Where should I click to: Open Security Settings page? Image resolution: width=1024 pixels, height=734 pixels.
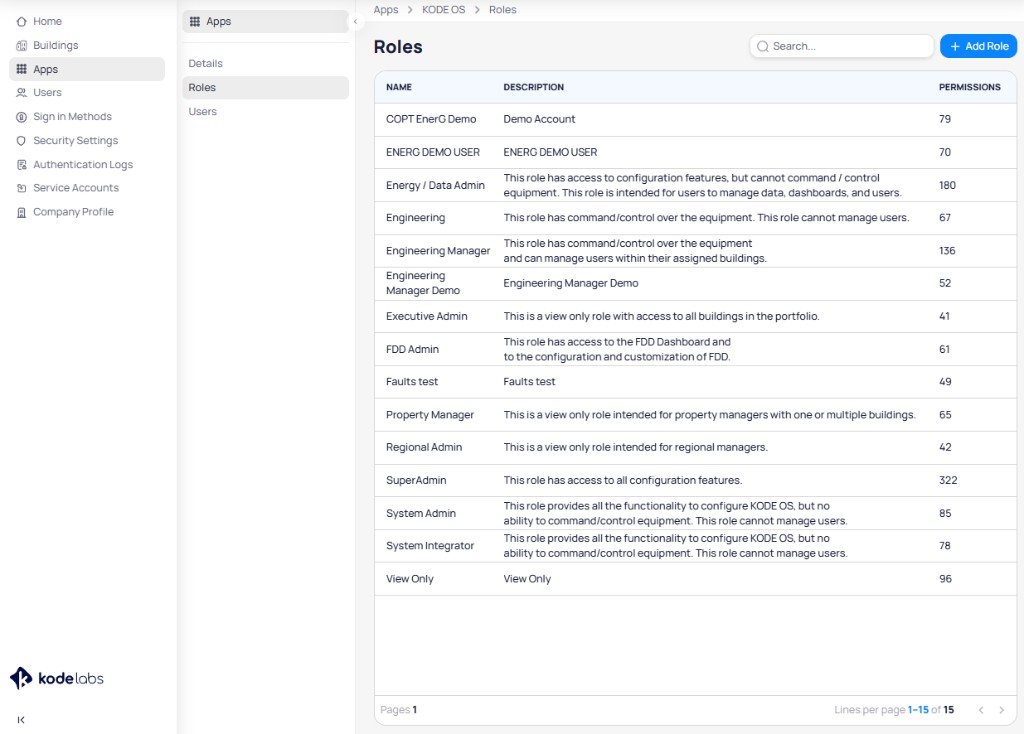[x=87, y=140]
